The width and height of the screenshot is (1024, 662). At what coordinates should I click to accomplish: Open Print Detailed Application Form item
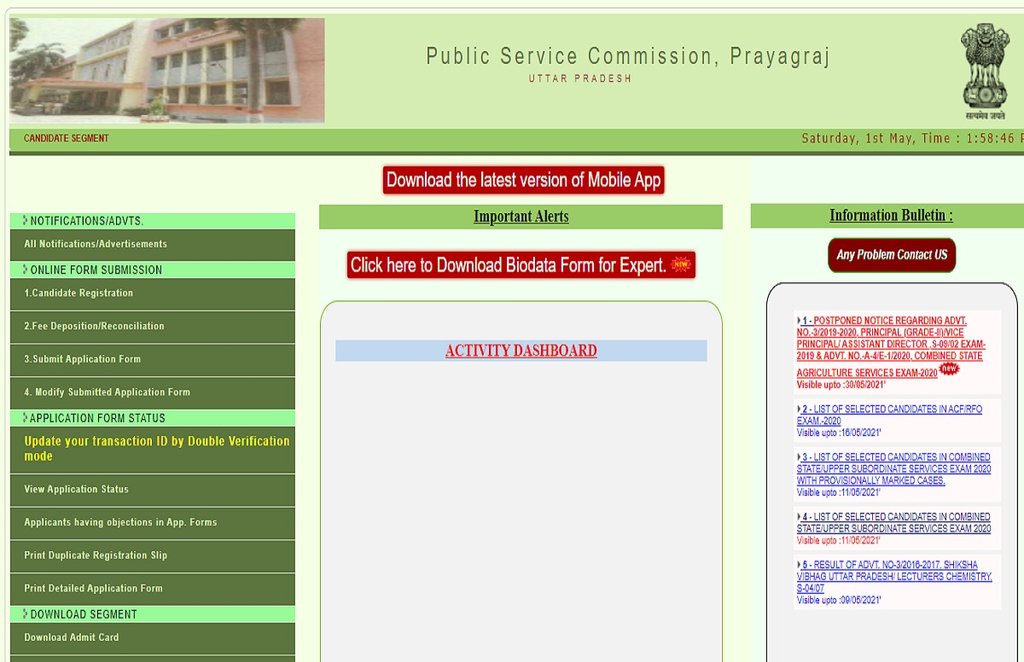tap(152, 589)
